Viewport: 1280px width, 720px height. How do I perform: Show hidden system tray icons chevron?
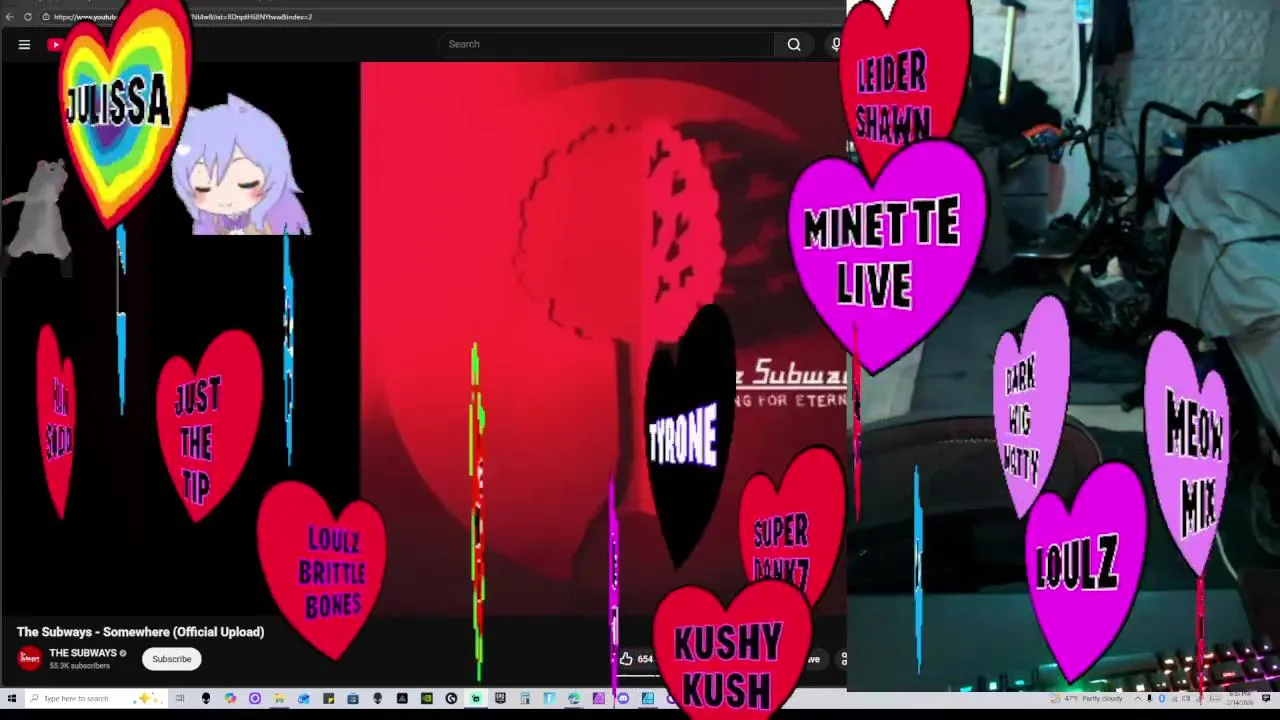click(x=1138, y=698)
